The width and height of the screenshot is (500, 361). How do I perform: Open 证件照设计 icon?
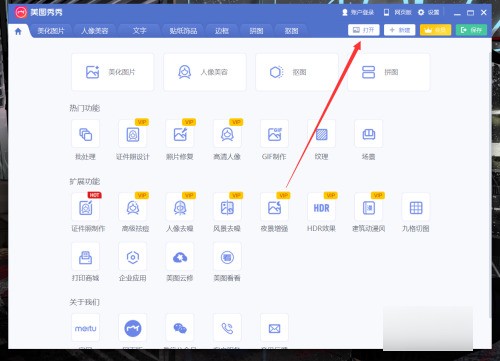tap(133, 134)
